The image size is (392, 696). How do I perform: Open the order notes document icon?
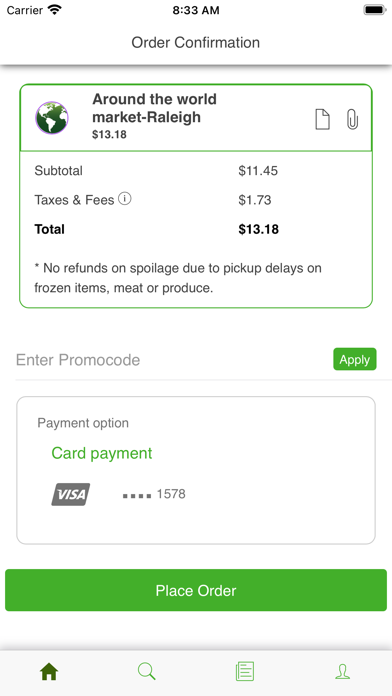click(323, 119)
